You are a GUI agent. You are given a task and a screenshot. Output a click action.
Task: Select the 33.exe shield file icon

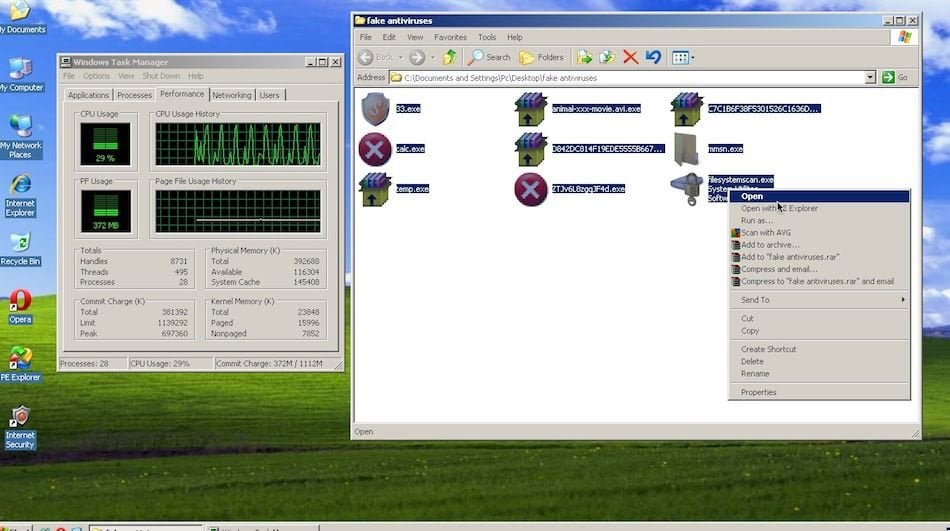click(x=374, y=108)
